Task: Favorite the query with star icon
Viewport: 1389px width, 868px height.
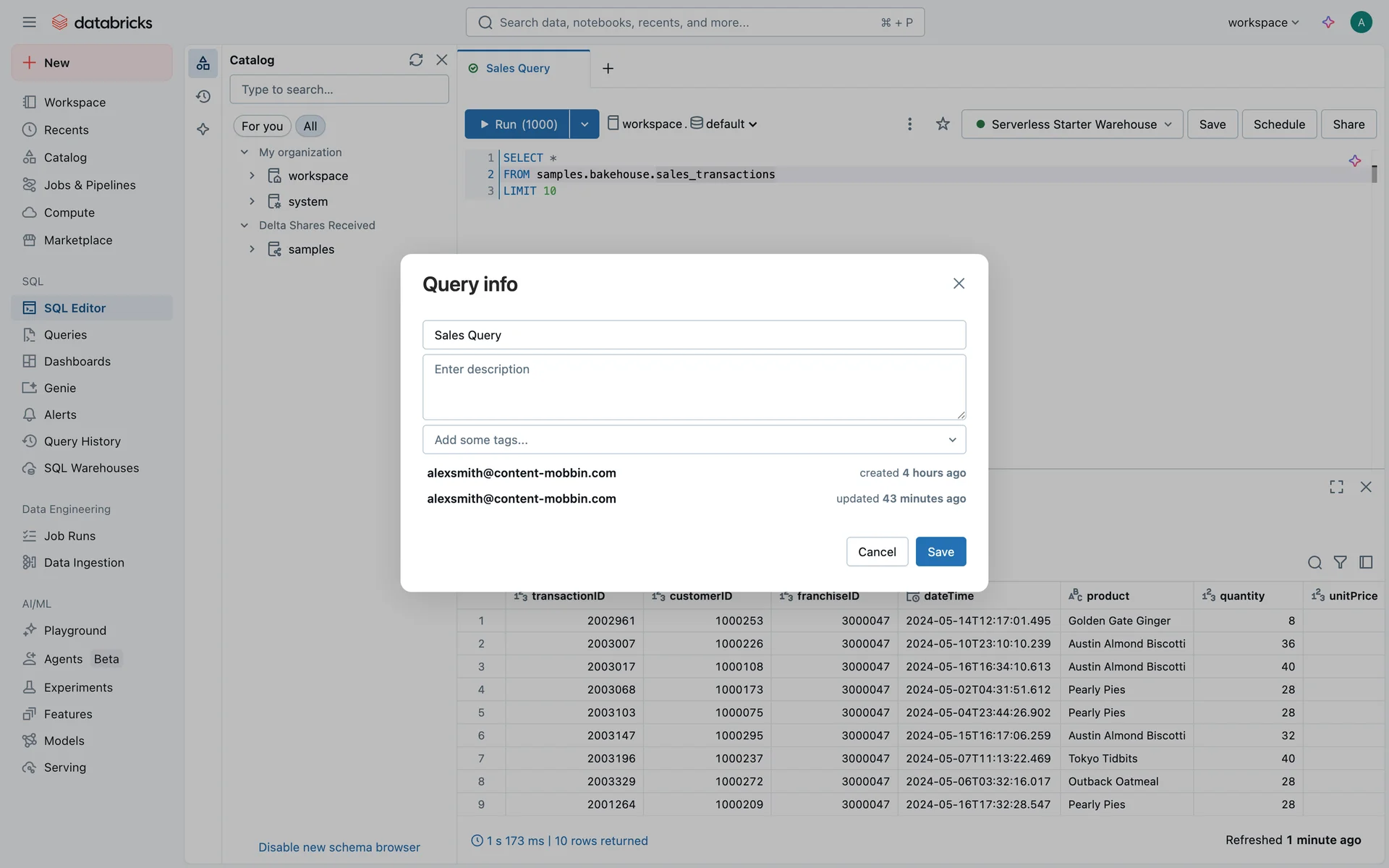Action: [942, 124]
